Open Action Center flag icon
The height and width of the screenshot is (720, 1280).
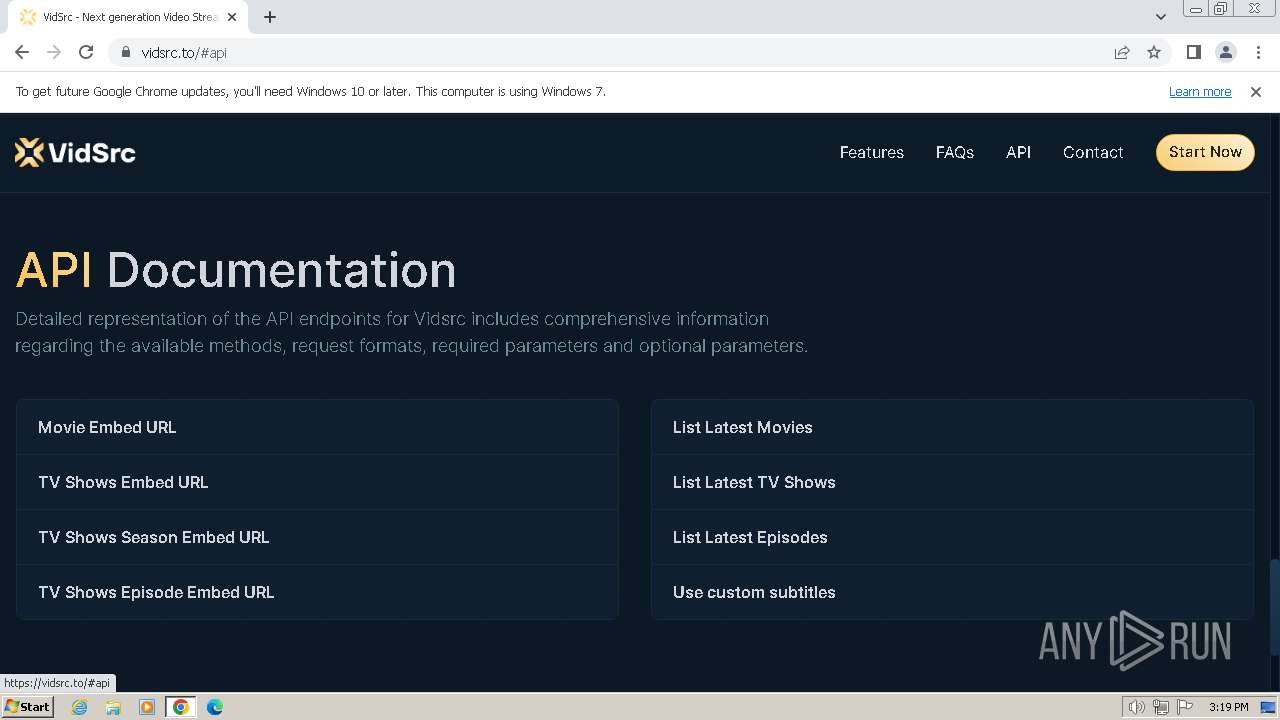pyautogui.click(x=1185, y=707)
